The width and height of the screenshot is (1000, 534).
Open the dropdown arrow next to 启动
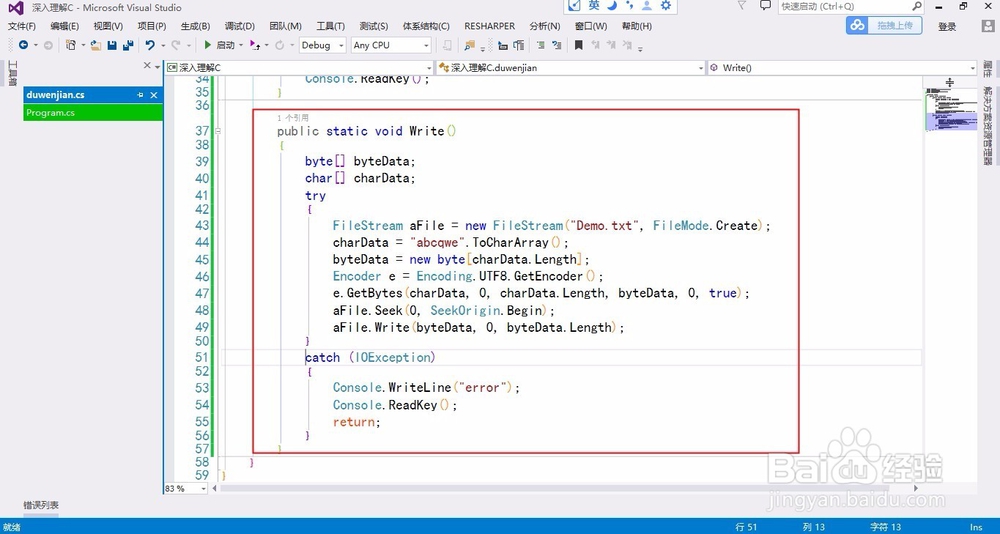pyautogui.click(x=241, y=45)
